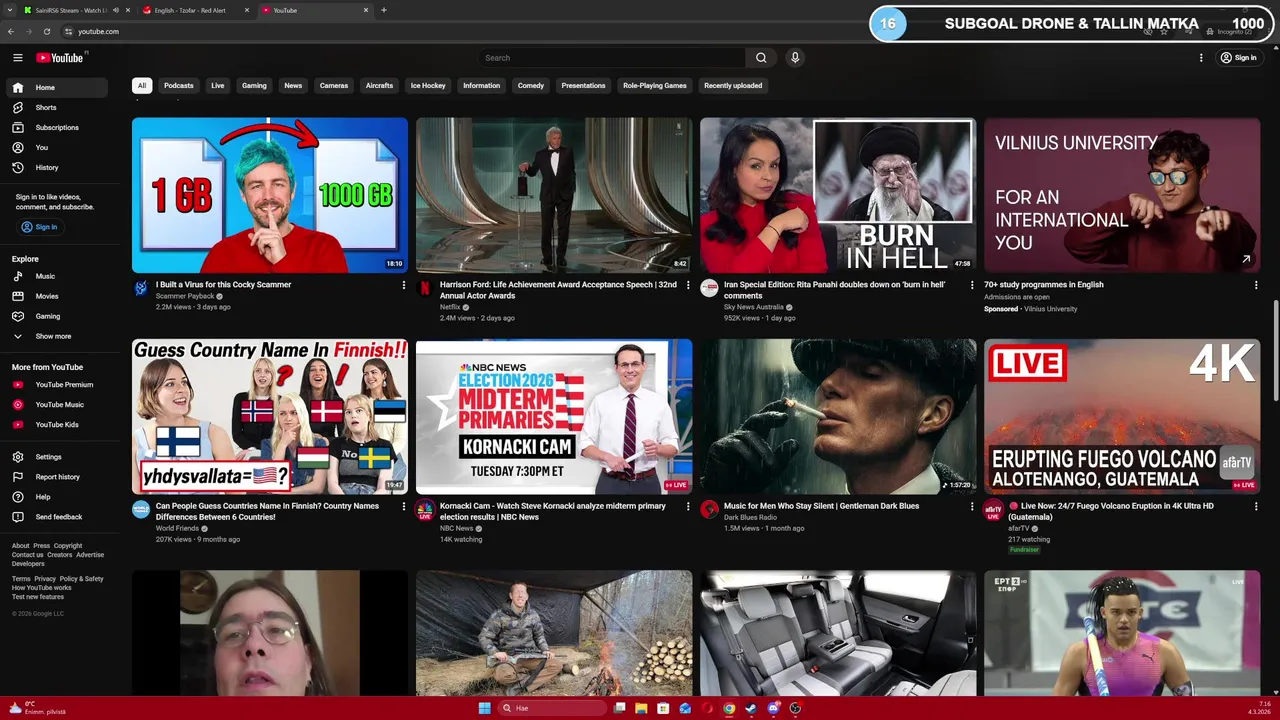Select the Role-Playing Games chip

pyautogui.click(x=655, y=85)
